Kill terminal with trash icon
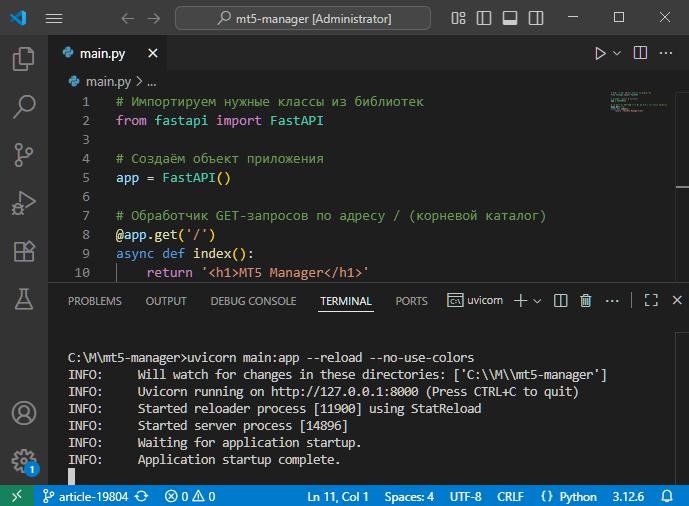 (586, 300)
